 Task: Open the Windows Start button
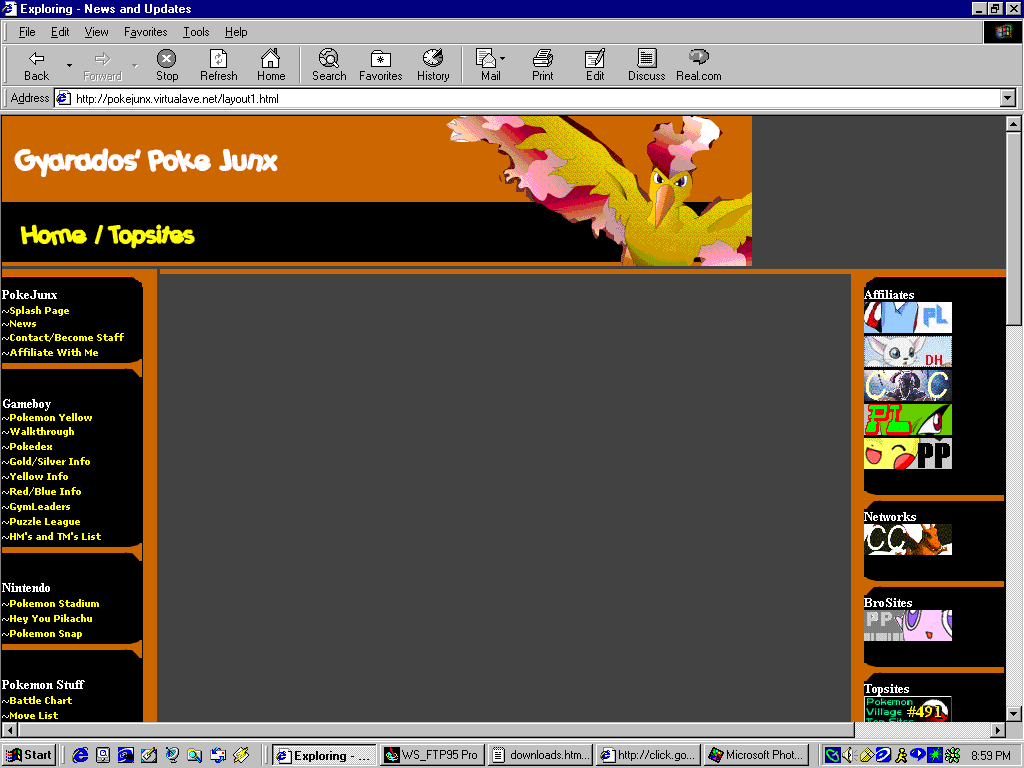[29, 756]
